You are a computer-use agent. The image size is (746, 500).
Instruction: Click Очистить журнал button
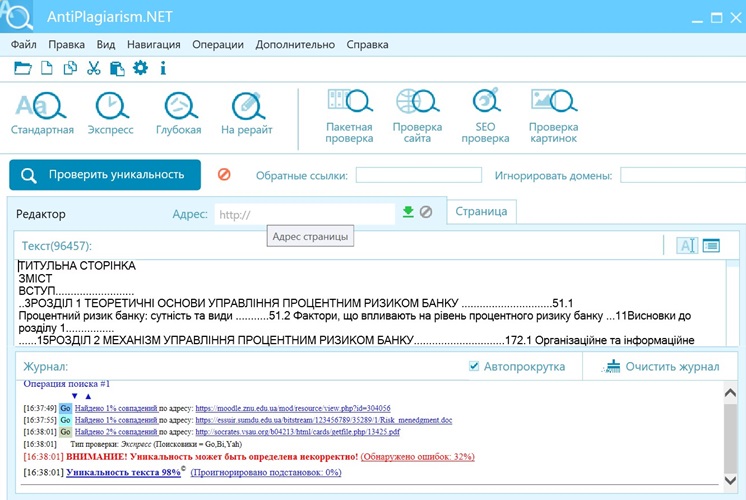660,366
